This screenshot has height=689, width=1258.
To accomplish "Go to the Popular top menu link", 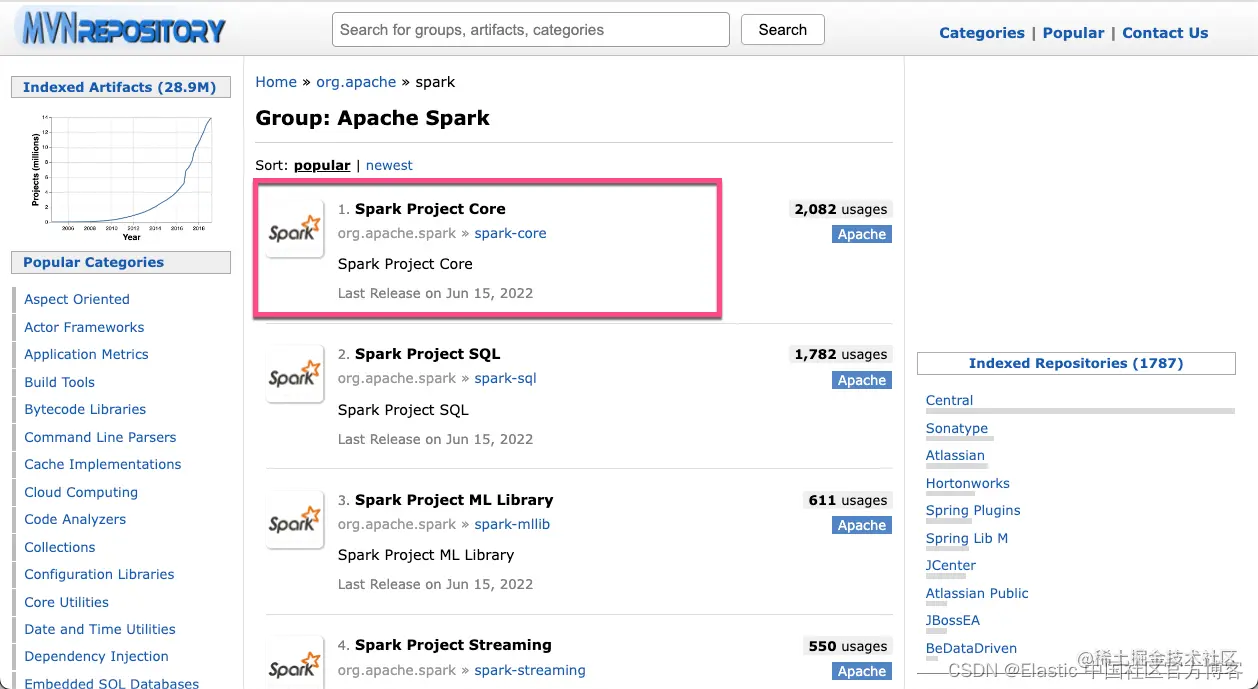I will tap(1073, 33).
